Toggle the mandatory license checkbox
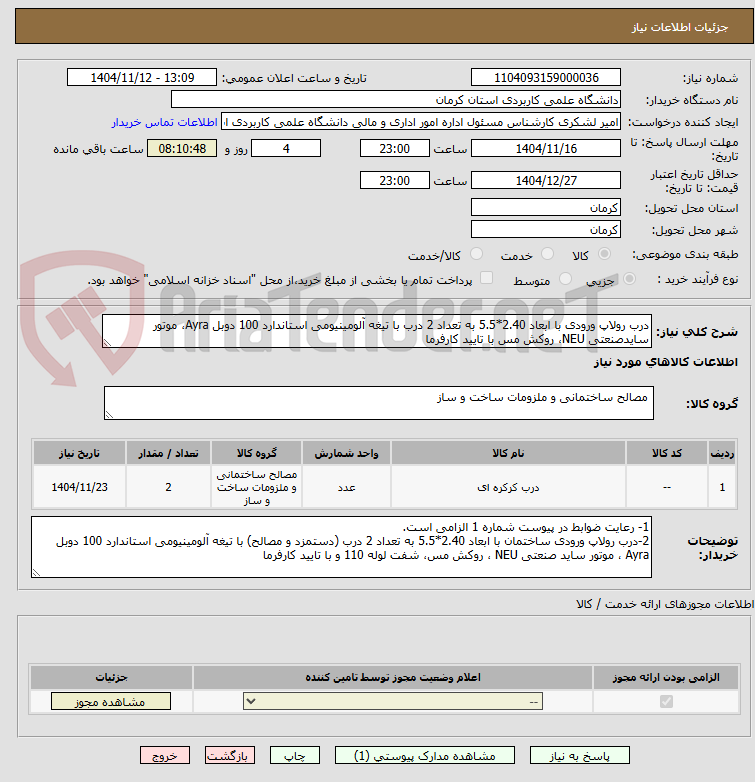755x782 pixels. pyautogui.click(x=666, y=702)
